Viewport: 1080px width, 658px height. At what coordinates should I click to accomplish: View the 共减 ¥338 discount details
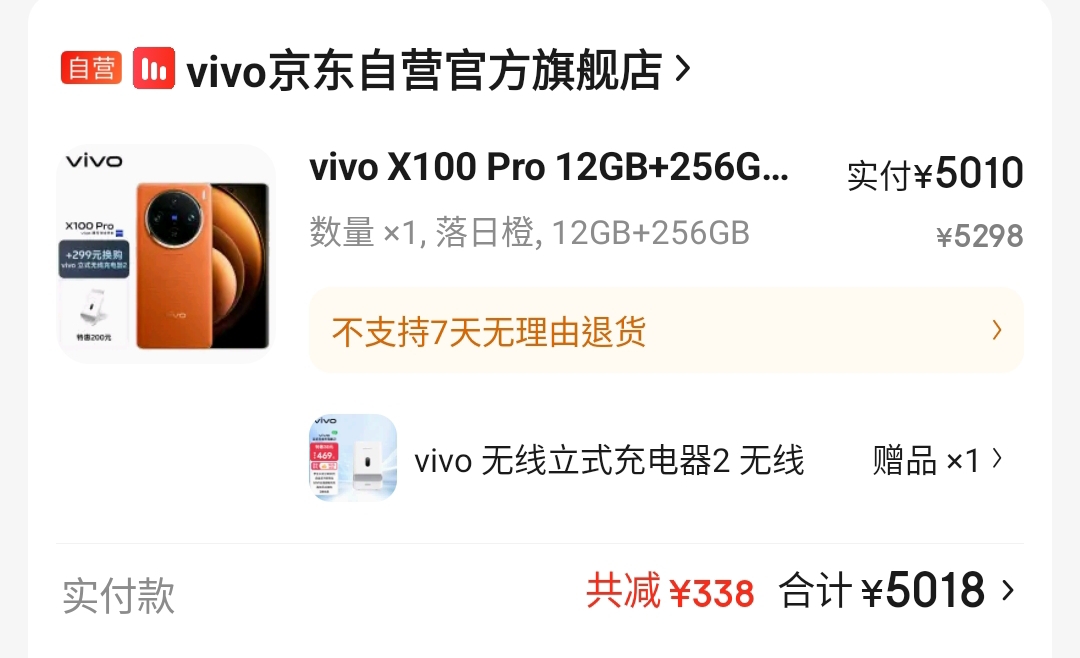point(670,592)
